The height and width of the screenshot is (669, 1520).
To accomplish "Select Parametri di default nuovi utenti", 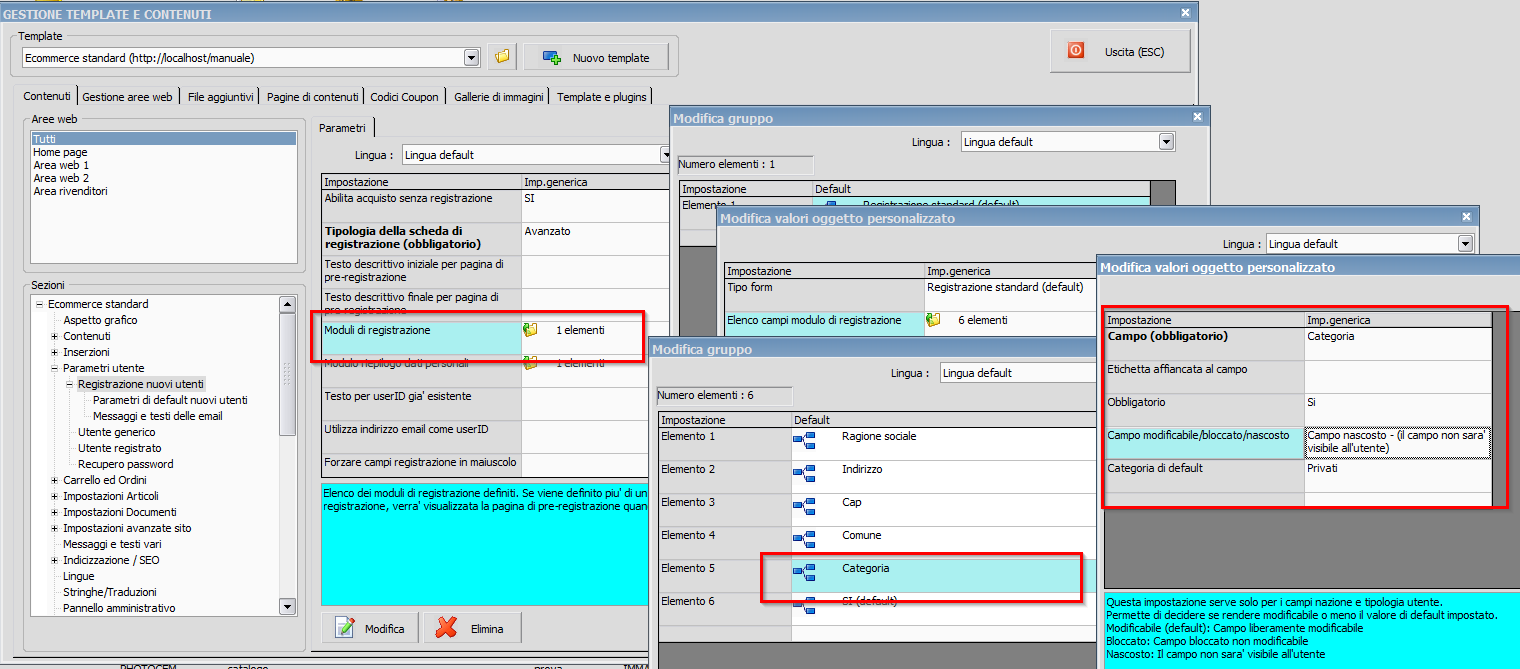I will click(x=170, y=400).
